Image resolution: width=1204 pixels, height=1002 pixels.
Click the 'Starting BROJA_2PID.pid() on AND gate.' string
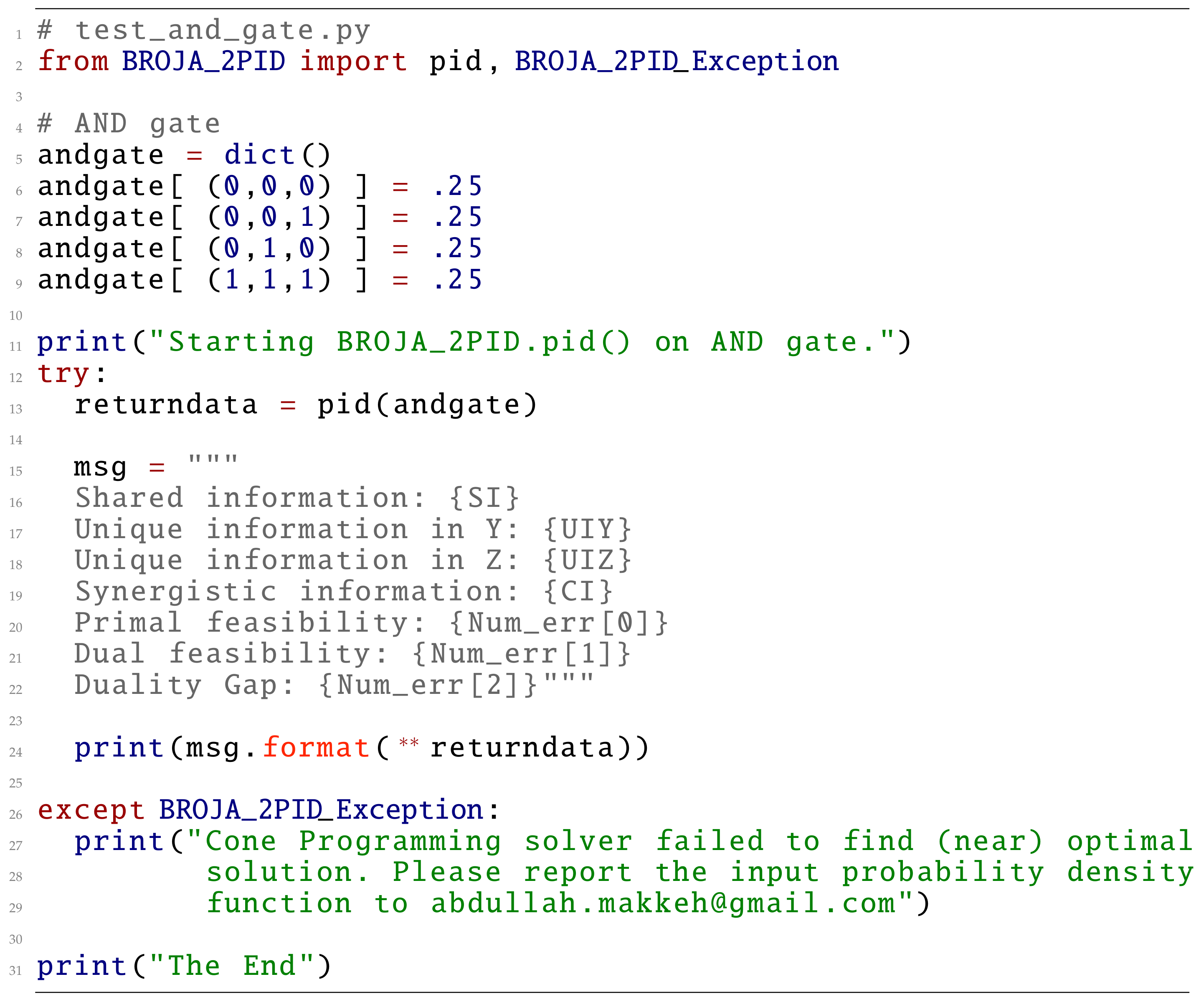click(522, 342)
